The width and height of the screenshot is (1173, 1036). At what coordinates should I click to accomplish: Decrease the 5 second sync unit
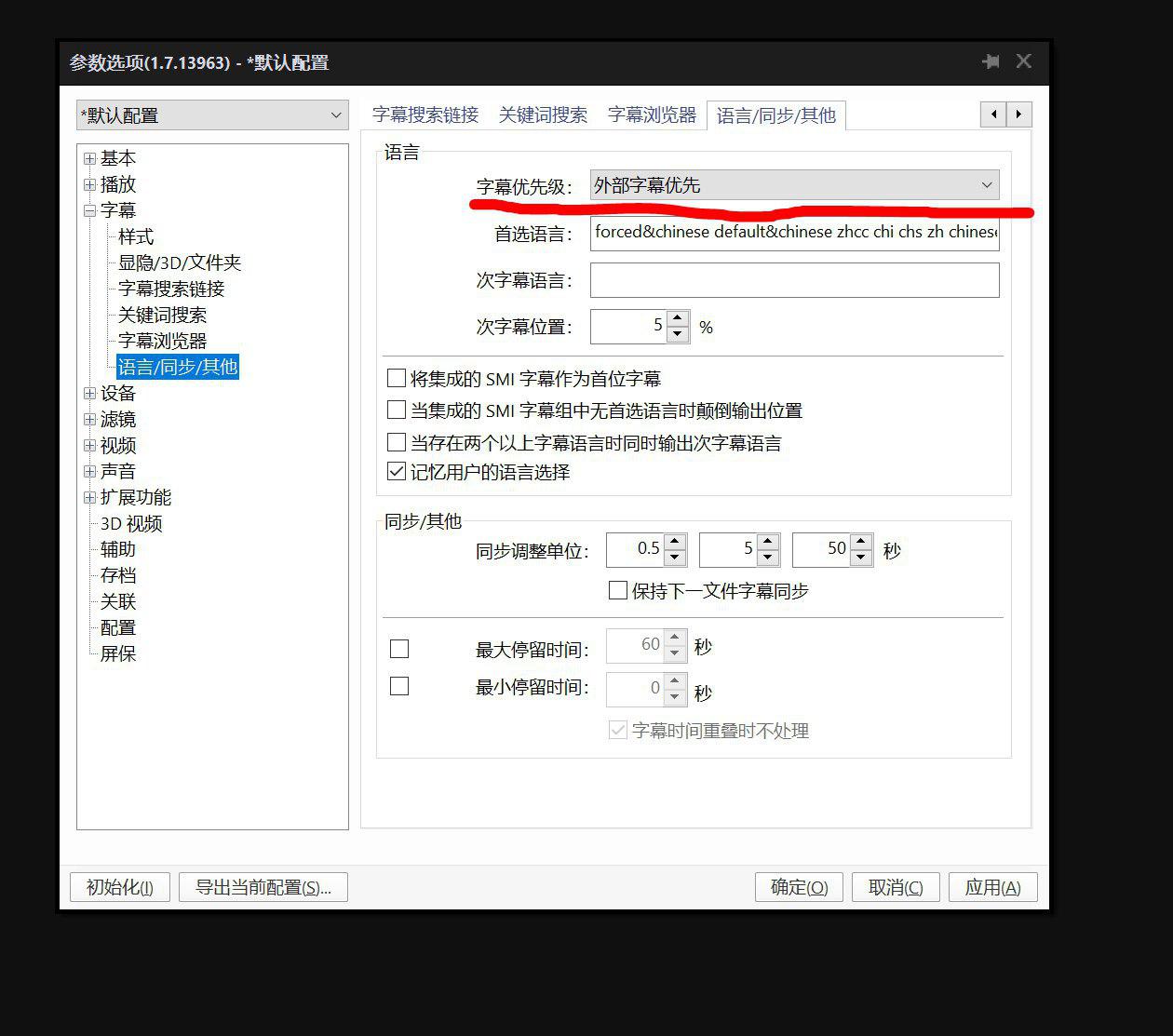pyautogui.click(x=768, y=558)
